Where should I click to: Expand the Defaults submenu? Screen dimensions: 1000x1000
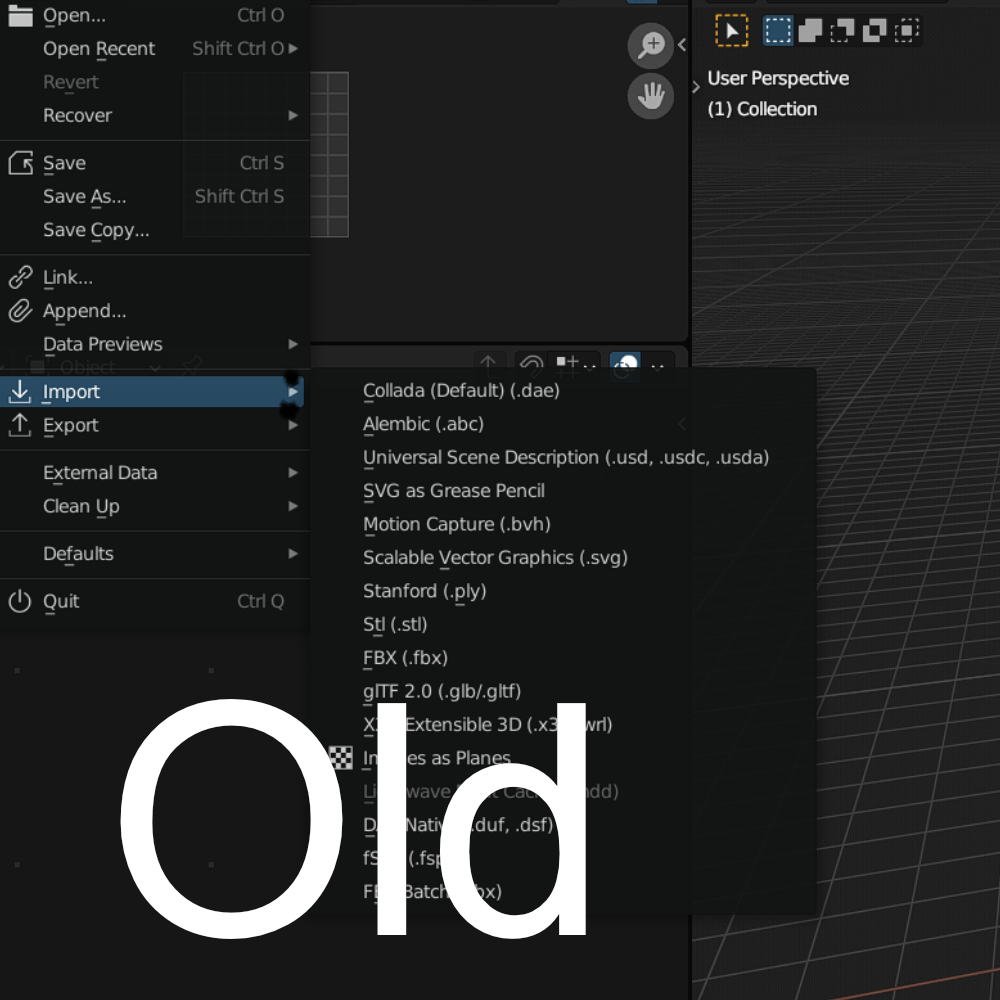tap(293, 554)
